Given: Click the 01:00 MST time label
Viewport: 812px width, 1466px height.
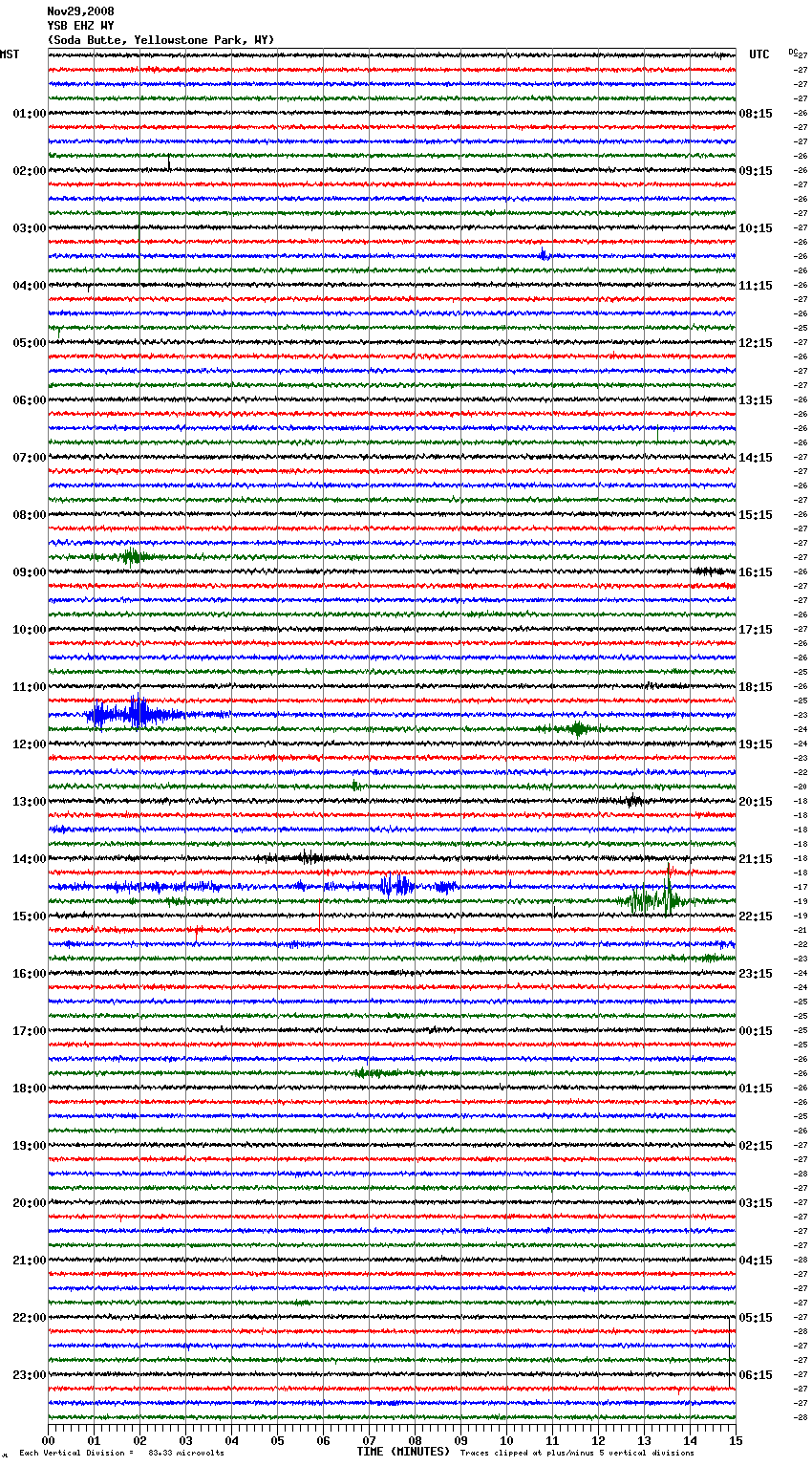Looking at the screenshot, I should pyautogui.click(x=29, y=114).
